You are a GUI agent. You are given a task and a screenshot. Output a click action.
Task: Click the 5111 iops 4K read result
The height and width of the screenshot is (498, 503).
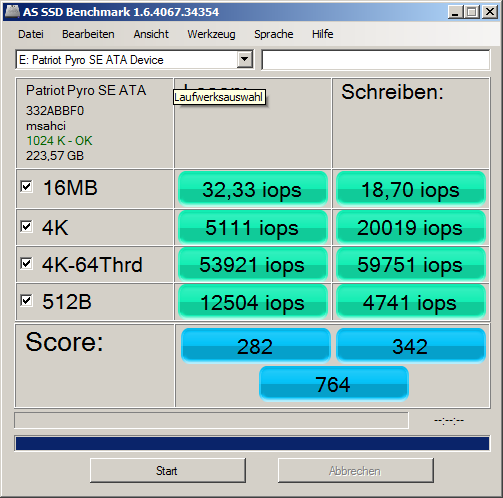(253, 228)
